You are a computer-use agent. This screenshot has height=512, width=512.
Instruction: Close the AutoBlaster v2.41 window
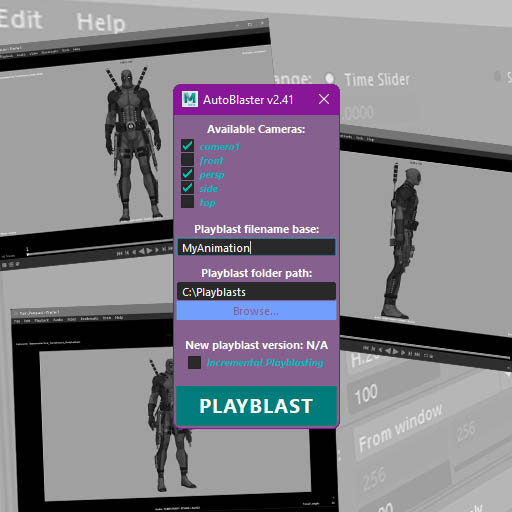pyautogui.click(x=324, y=99)
